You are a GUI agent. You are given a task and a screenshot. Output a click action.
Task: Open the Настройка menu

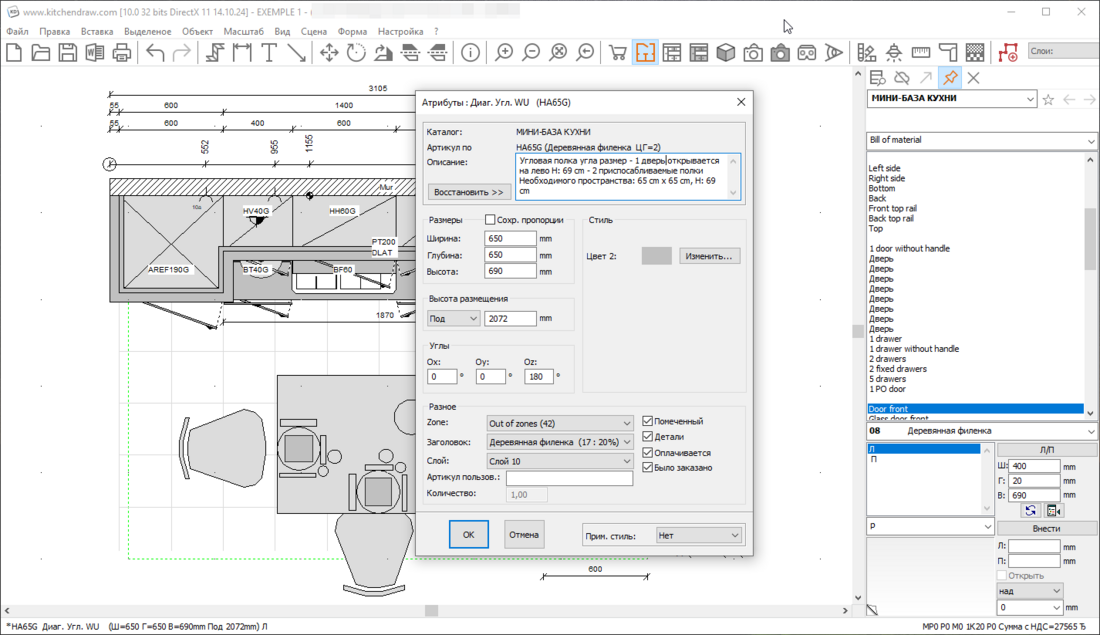pos(401,32)
